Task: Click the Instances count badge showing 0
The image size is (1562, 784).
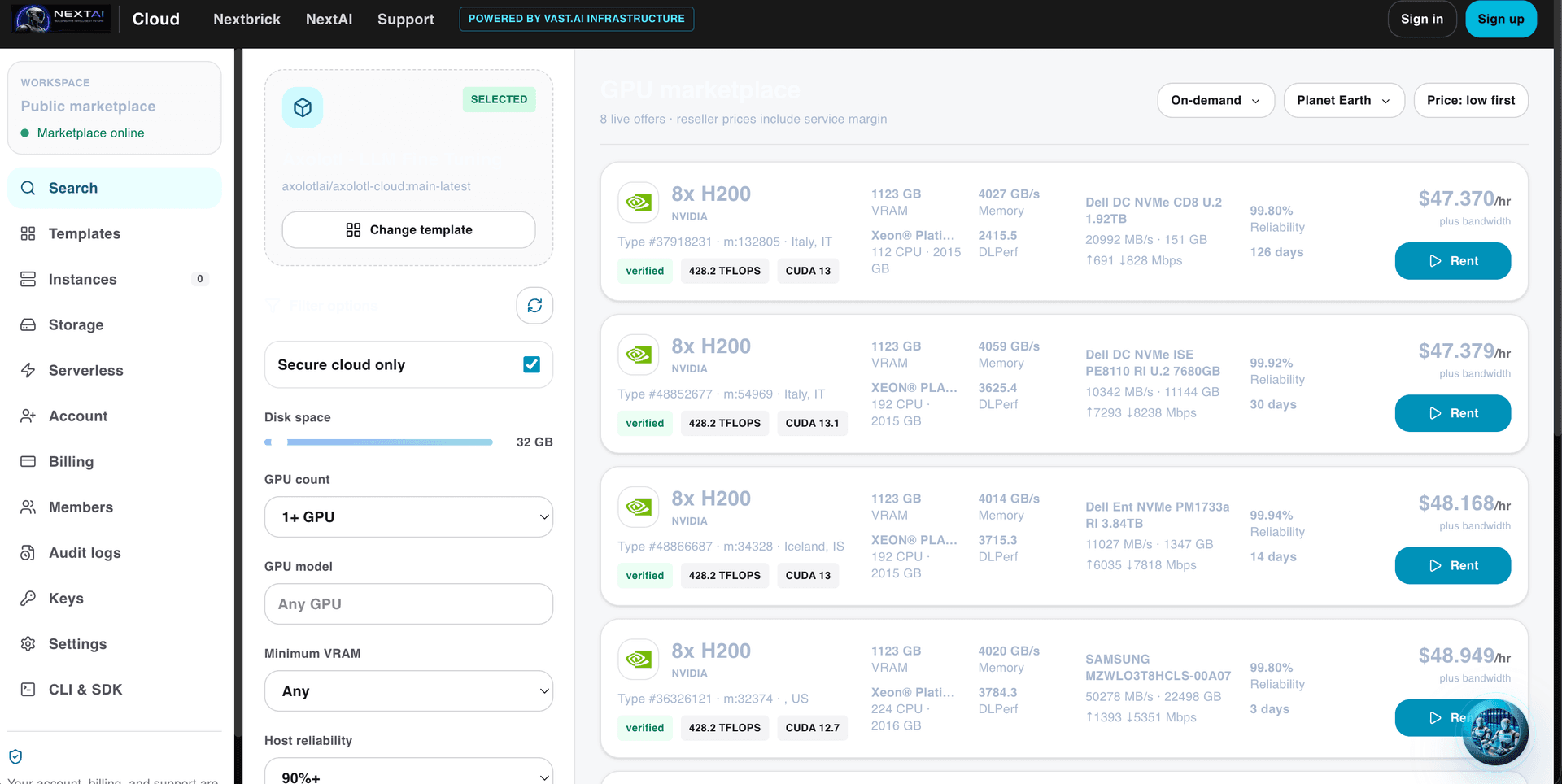Action: pyautogui.click(x=200, y=279)
